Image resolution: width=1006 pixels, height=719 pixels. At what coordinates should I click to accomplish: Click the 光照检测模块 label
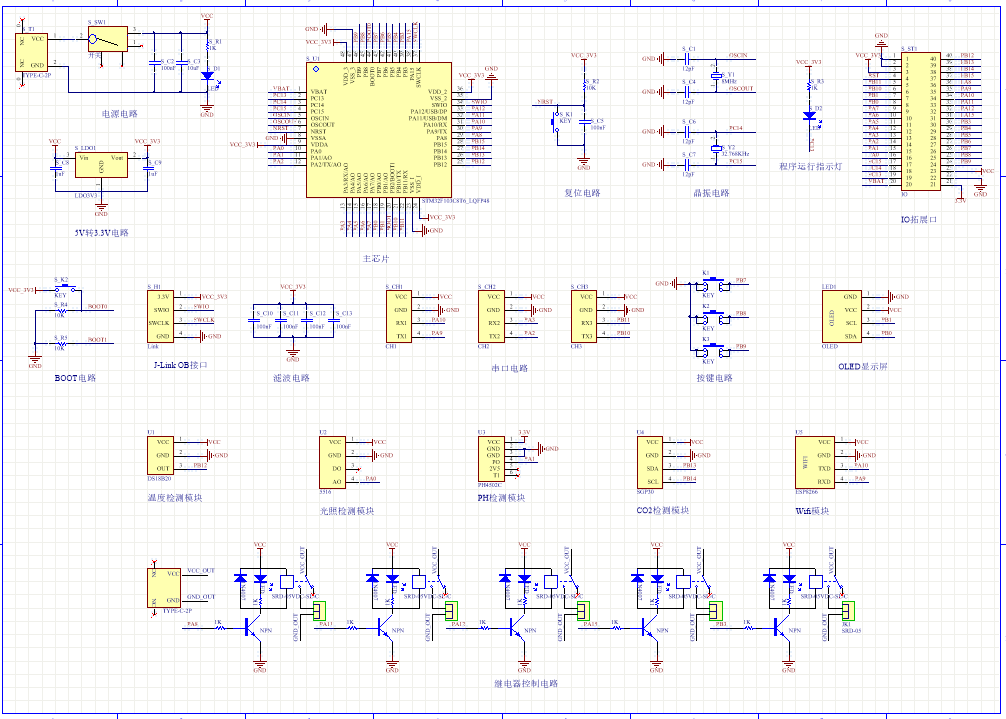(346, 511)
